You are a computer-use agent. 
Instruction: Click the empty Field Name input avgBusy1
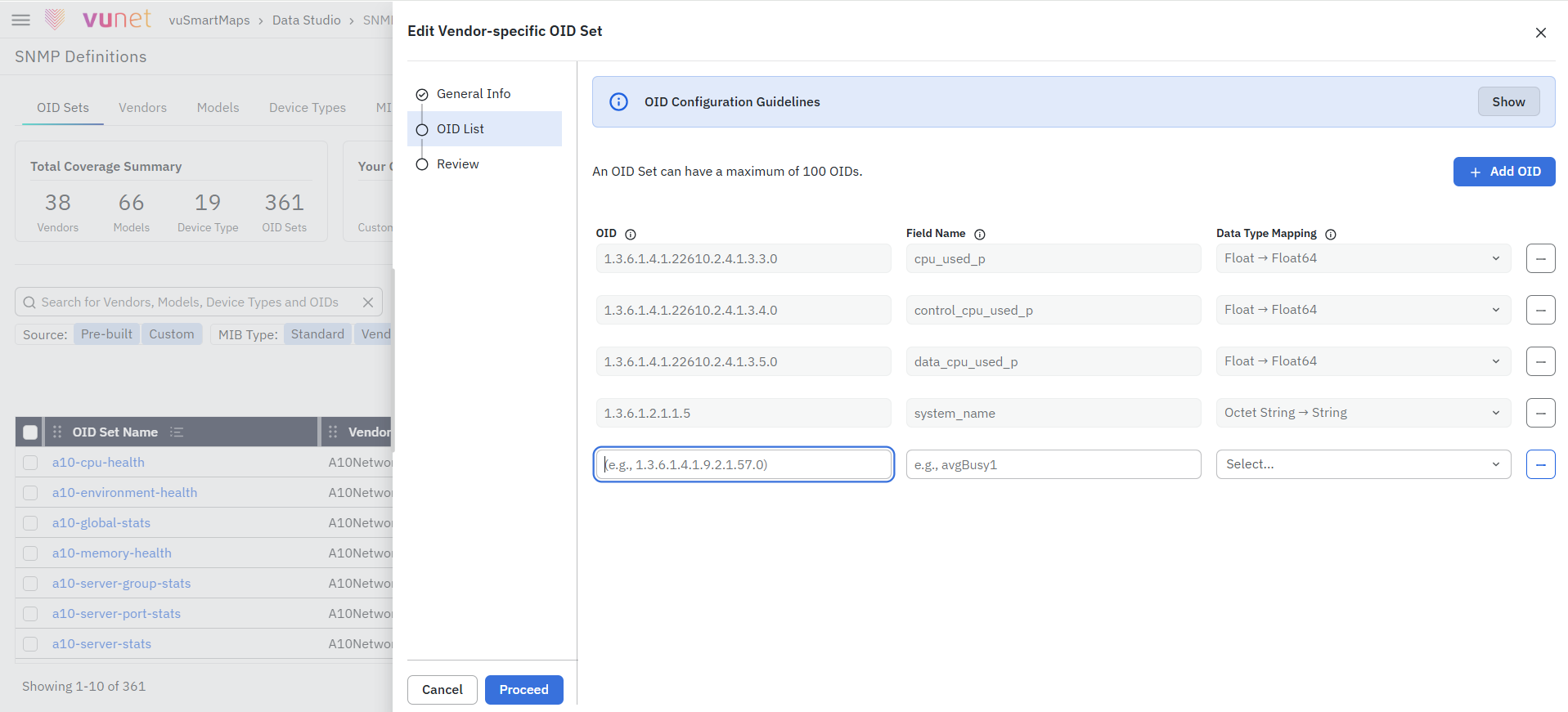click(x=1053, y=464)
